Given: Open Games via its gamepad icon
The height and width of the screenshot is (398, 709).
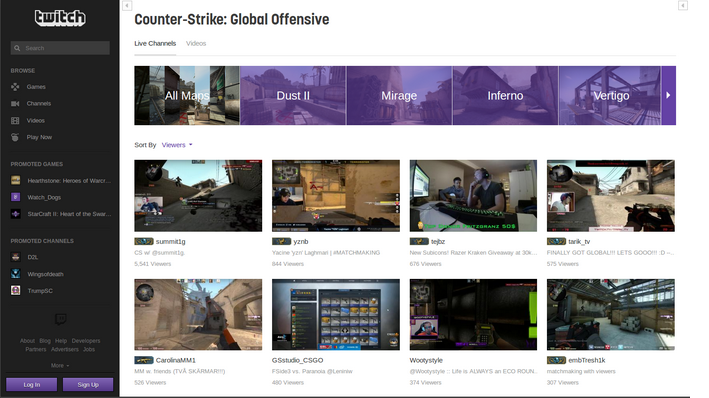Looking at the screenshot, I should pos(15,87).
